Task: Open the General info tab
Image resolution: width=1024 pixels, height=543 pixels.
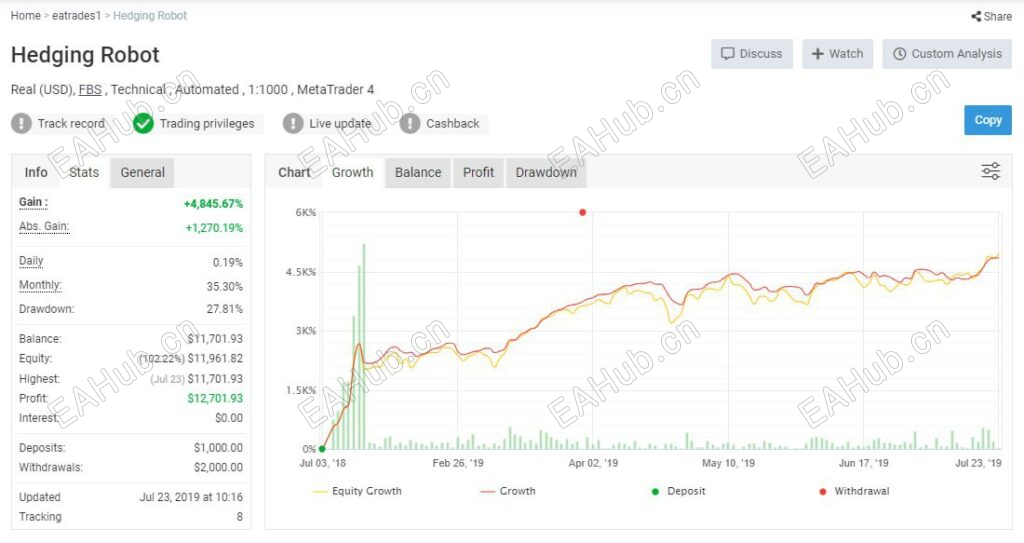Action: tap(142, 173)
